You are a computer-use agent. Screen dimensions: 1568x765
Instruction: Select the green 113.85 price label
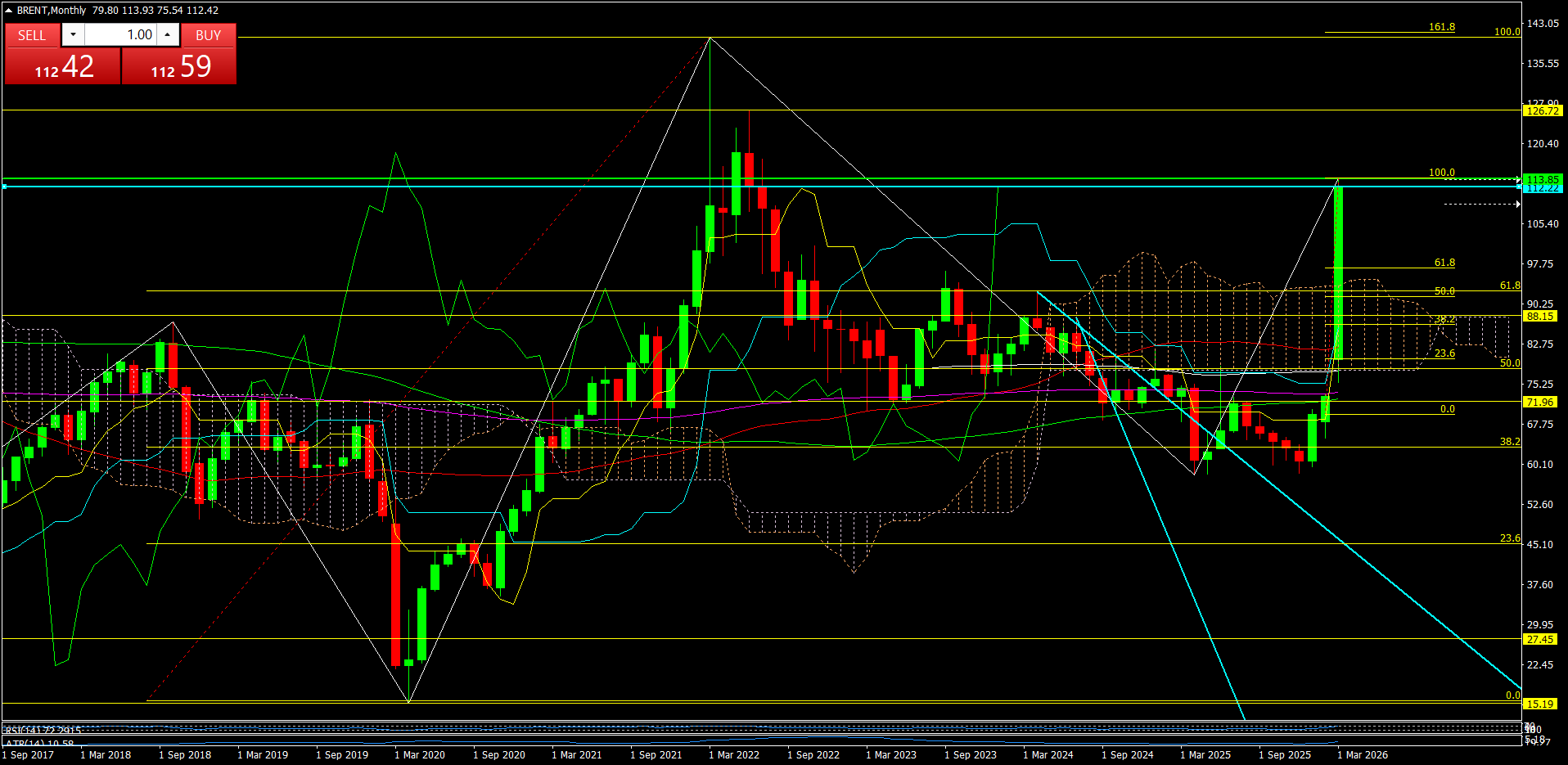click(1542, 179)
